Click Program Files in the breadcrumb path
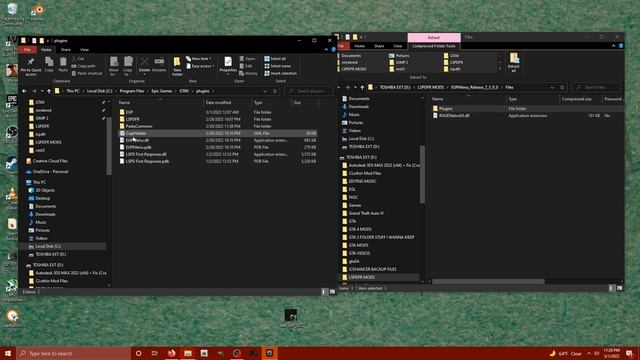This screenshot has height=360, width=640. click(x=131, y=91)
